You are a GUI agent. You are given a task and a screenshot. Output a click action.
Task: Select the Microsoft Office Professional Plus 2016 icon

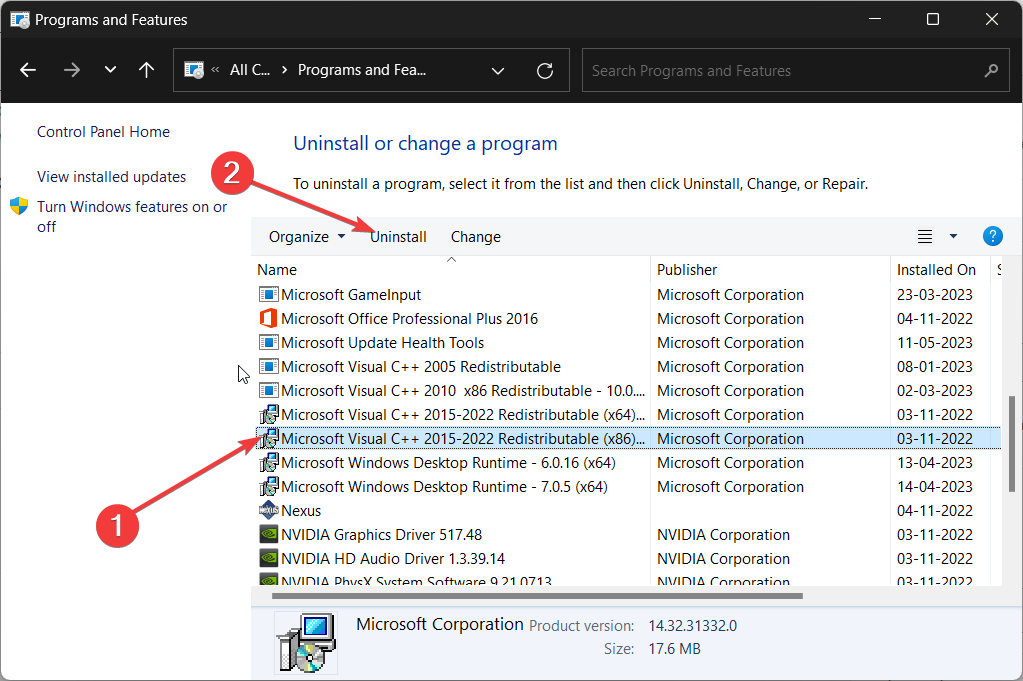[268, 319]
